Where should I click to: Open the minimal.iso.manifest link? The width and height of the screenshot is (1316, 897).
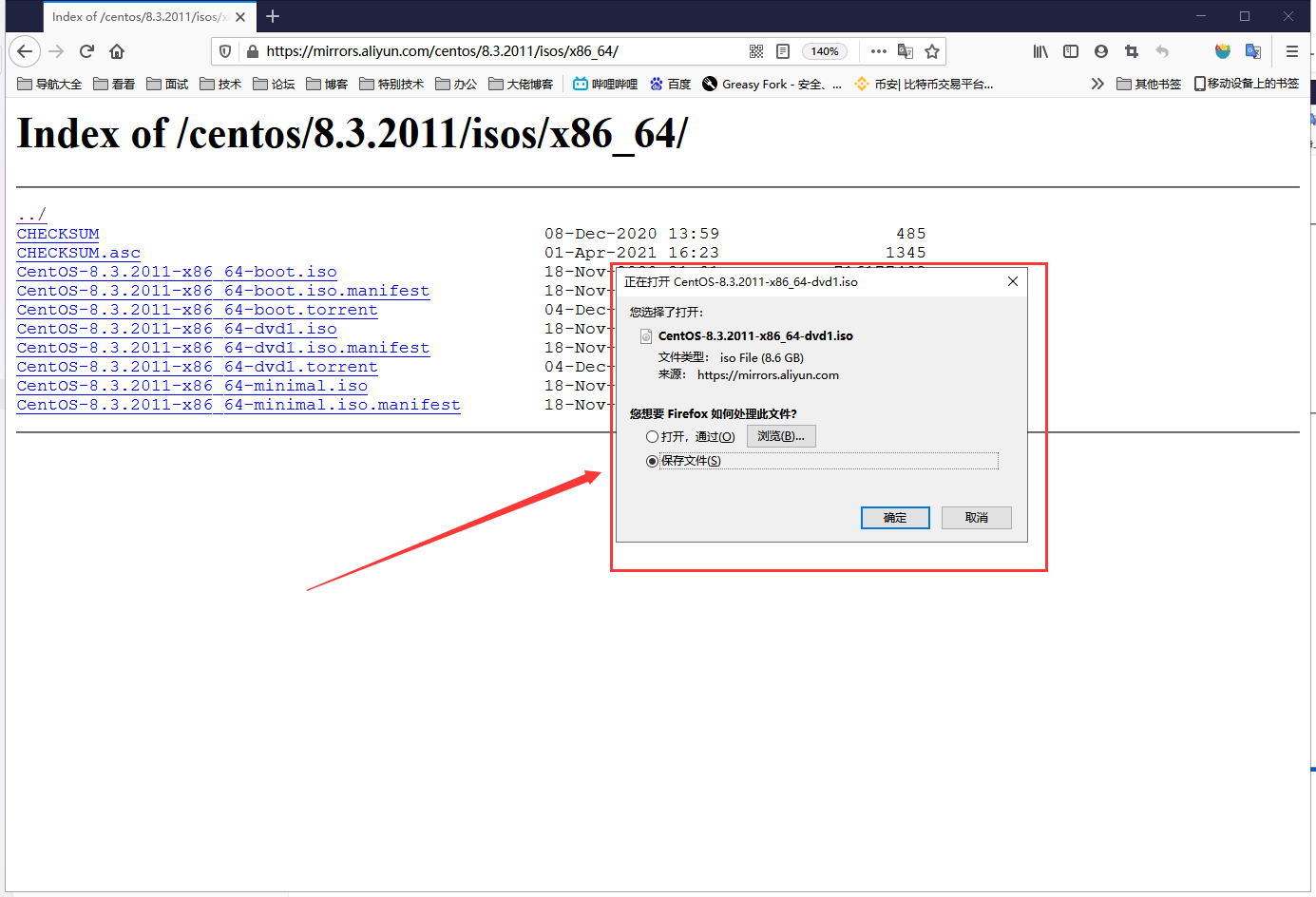238,405
